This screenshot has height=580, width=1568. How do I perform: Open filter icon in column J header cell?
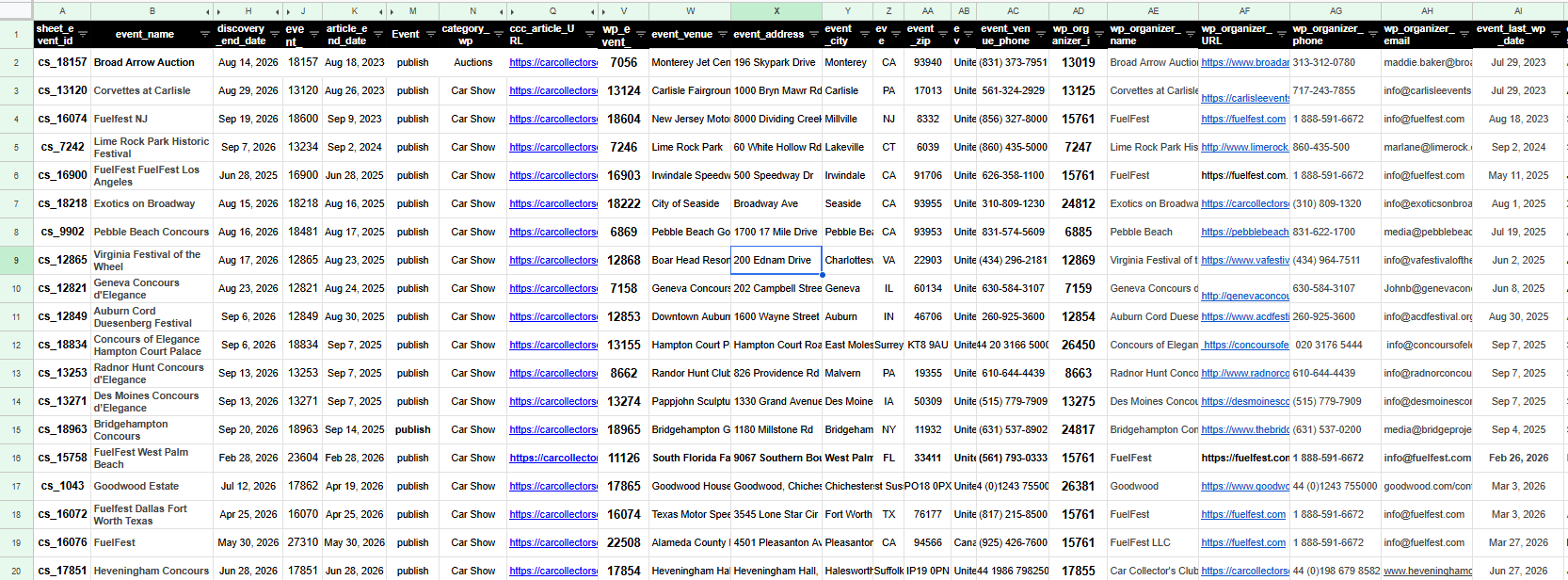(x=314, y=34)
